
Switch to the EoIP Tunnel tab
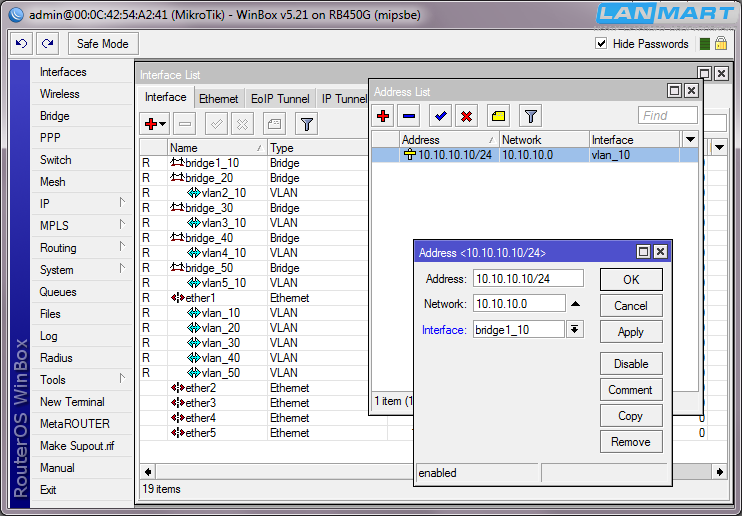[279, 99]
